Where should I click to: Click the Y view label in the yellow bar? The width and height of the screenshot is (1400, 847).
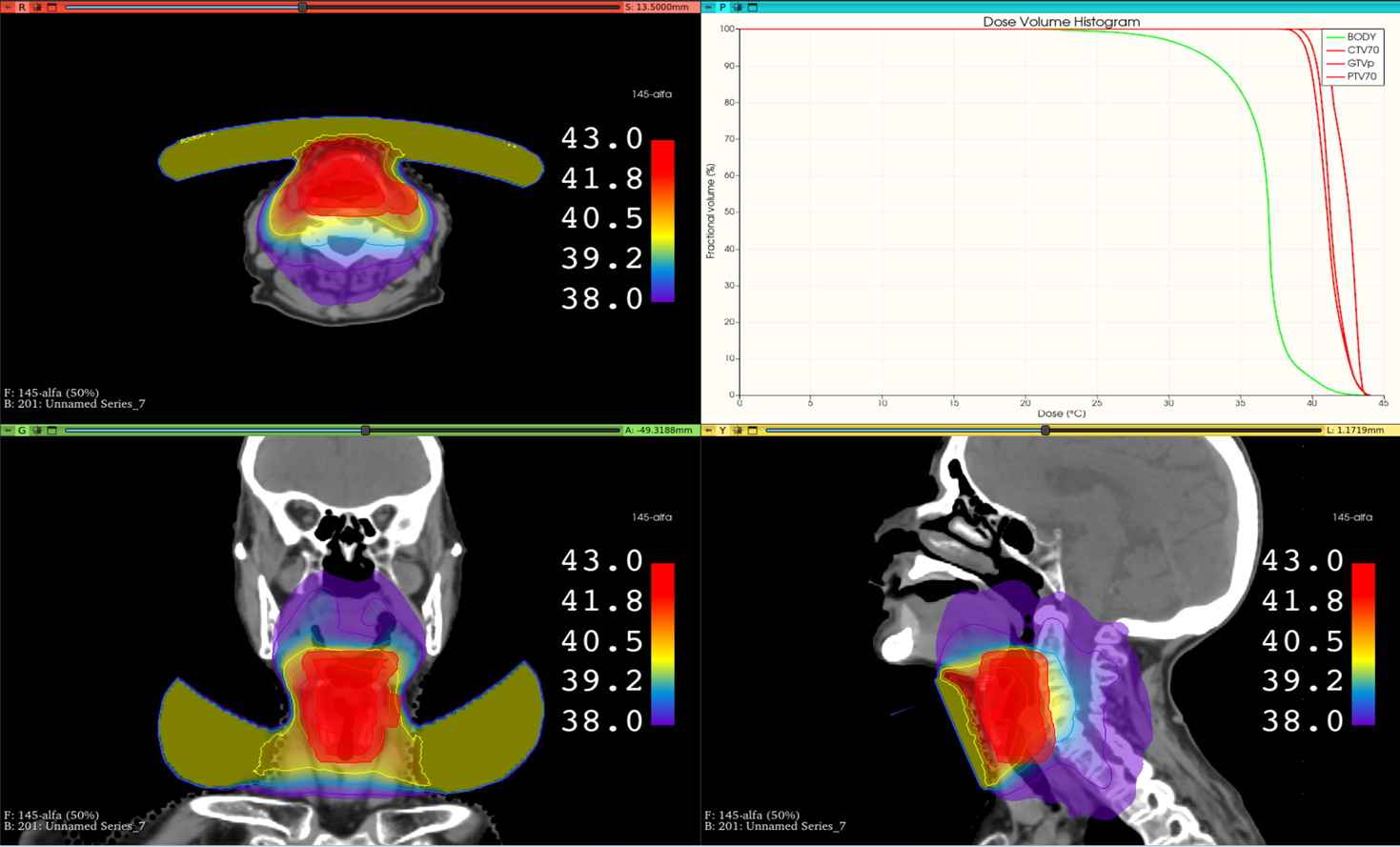coord(722,431)
